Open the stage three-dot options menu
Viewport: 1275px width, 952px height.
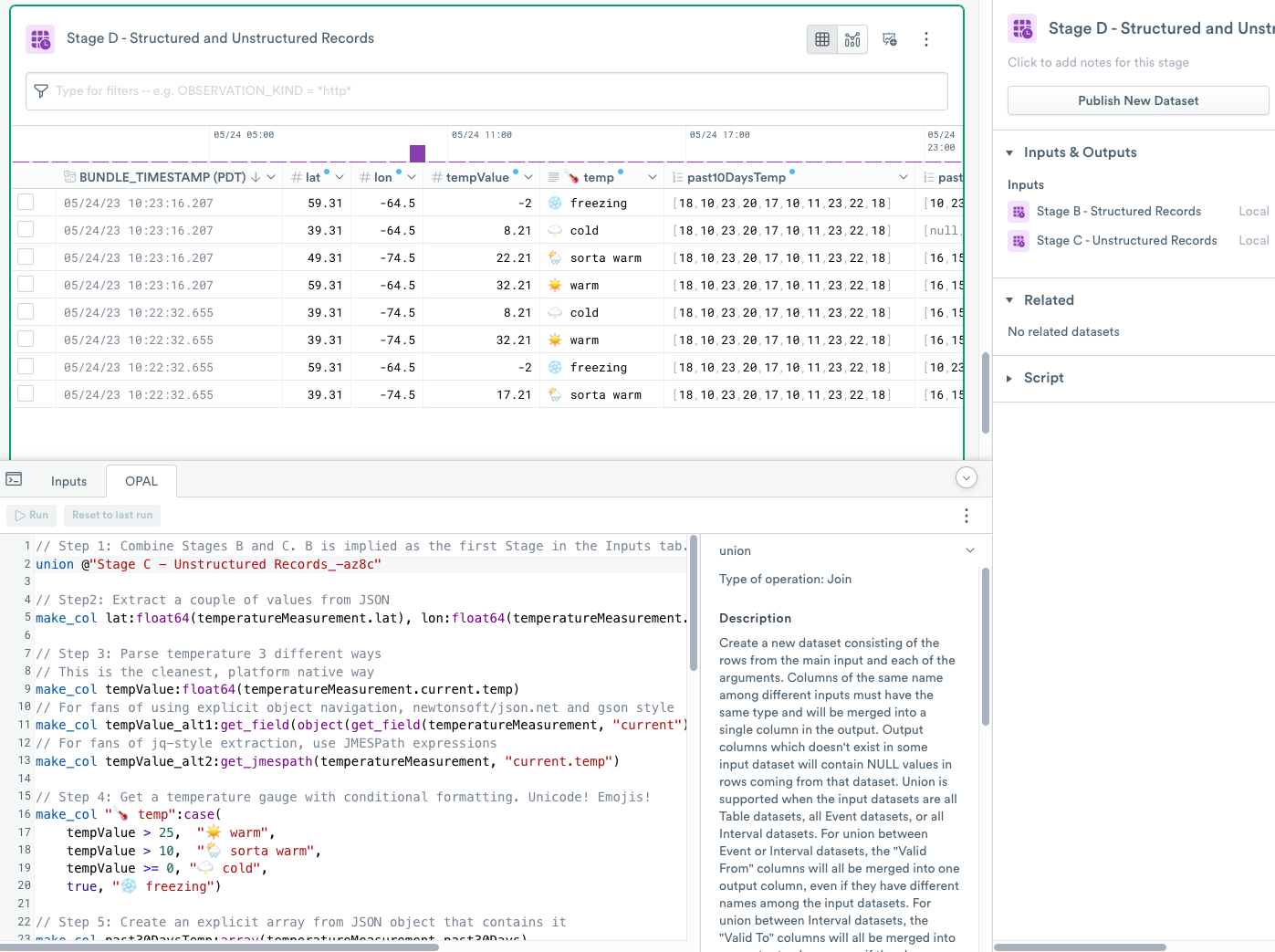point(926,39)
